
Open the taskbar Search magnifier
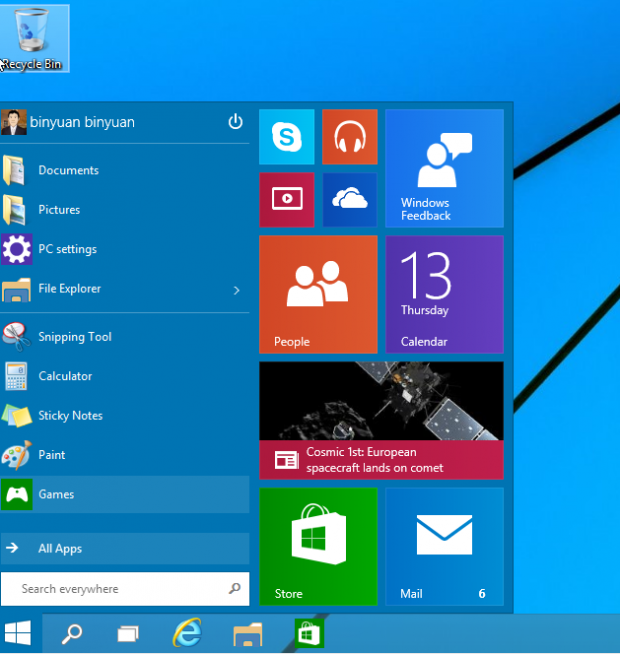[x=71, y=634]
